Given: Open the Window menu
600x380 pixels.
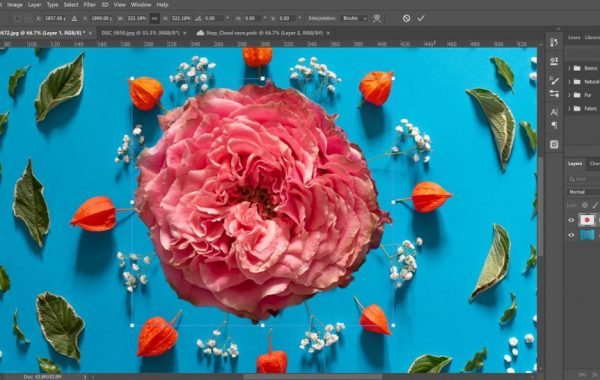Looking at the screenshot, I should 141,5.
